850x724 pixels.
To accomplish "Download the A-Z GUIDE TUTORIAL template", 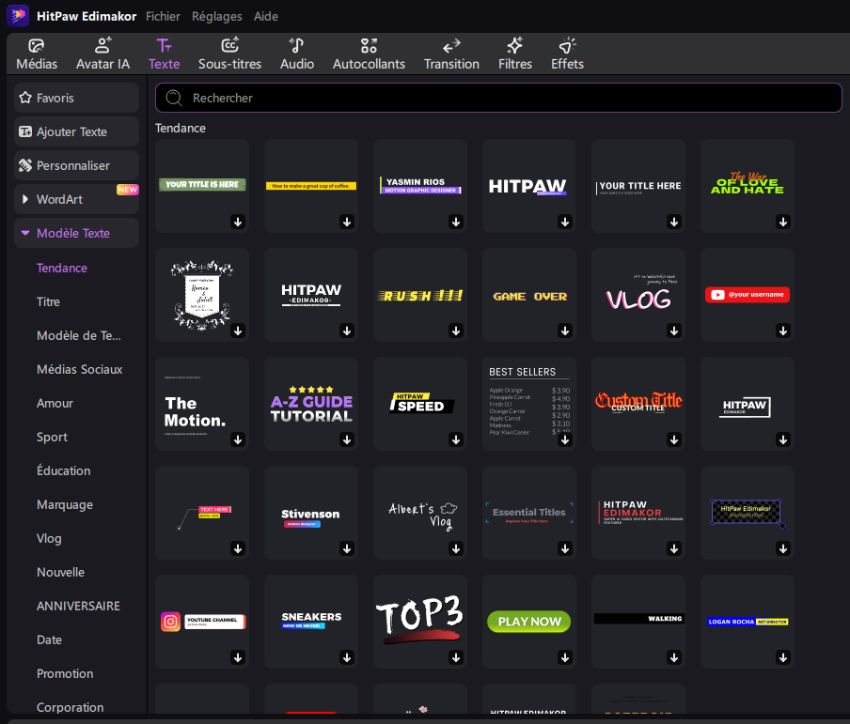I will point(347,439).
